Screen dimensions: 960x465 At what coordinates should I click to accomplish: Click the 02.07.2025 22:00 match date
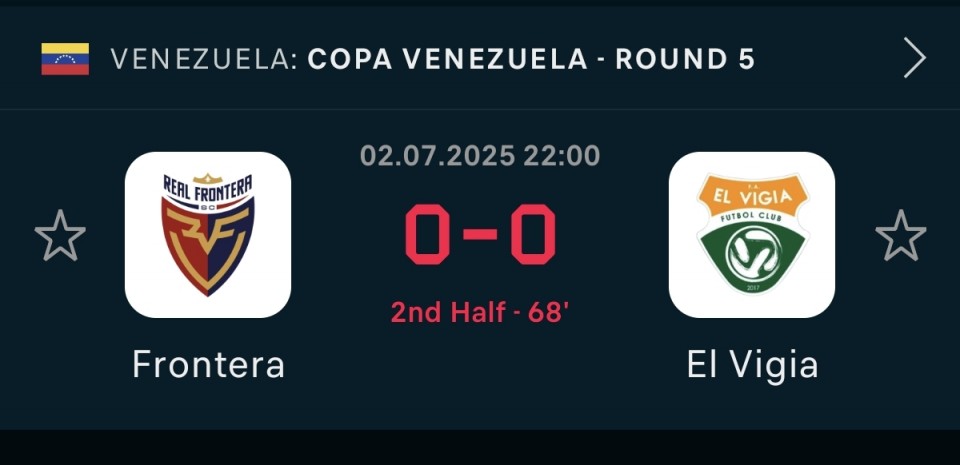480,155
